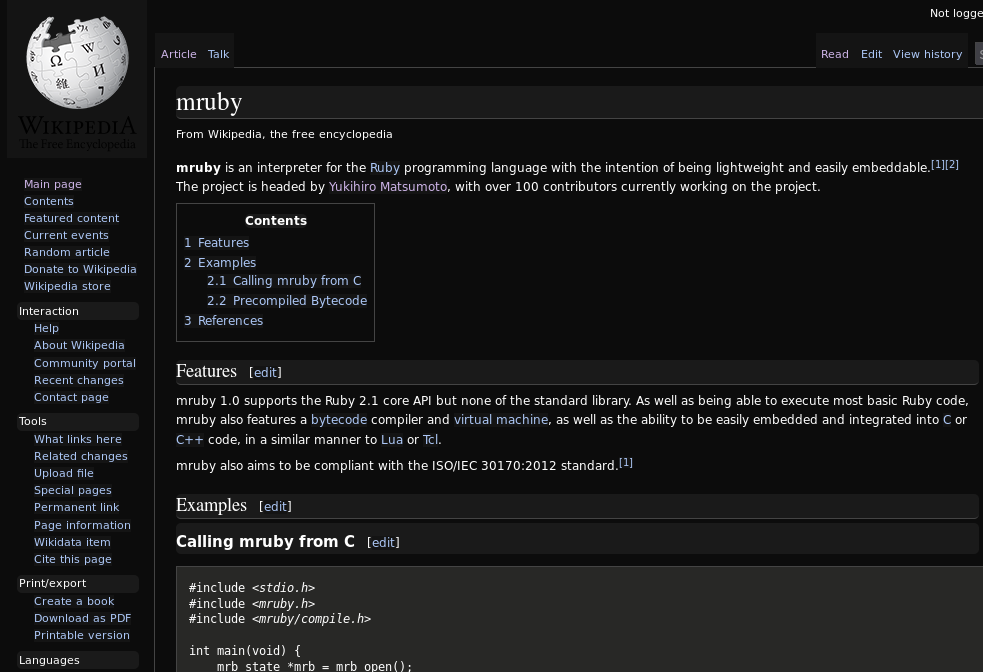This screenshot has height=672, width=983.
Task: Collapse the Interaction sidebar section
Action: coord(78,311)
